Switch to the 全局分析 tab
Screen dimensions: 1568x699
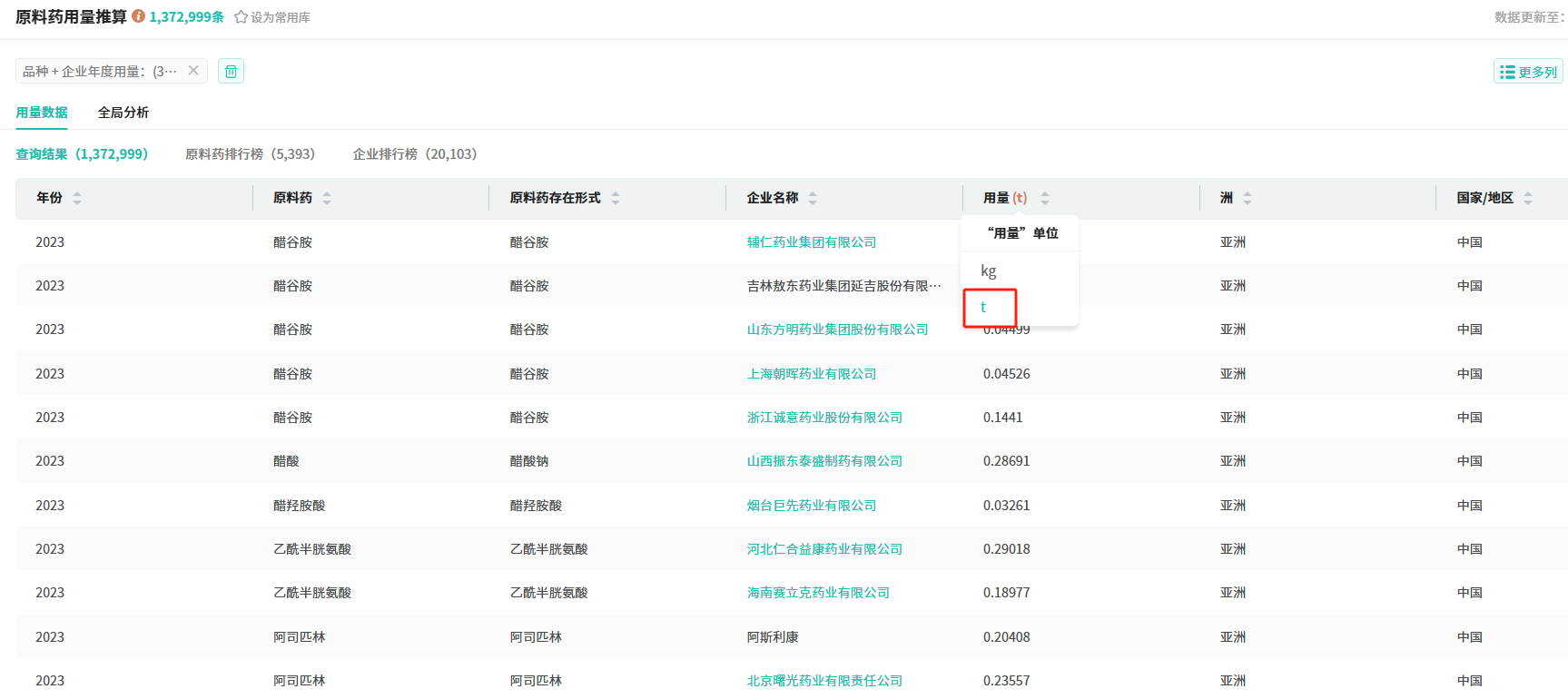(x=123, y=113)
